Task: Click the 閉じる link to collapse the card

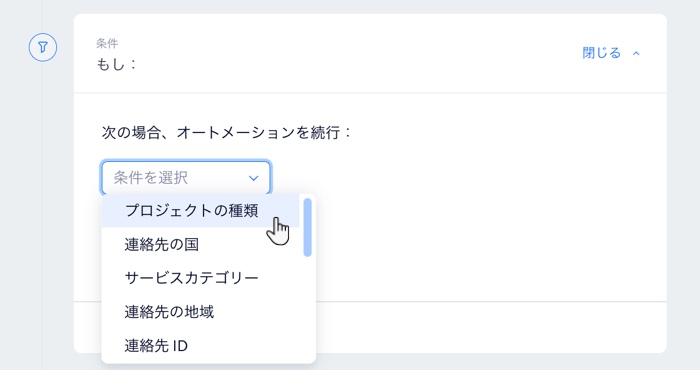Action: 601,53
